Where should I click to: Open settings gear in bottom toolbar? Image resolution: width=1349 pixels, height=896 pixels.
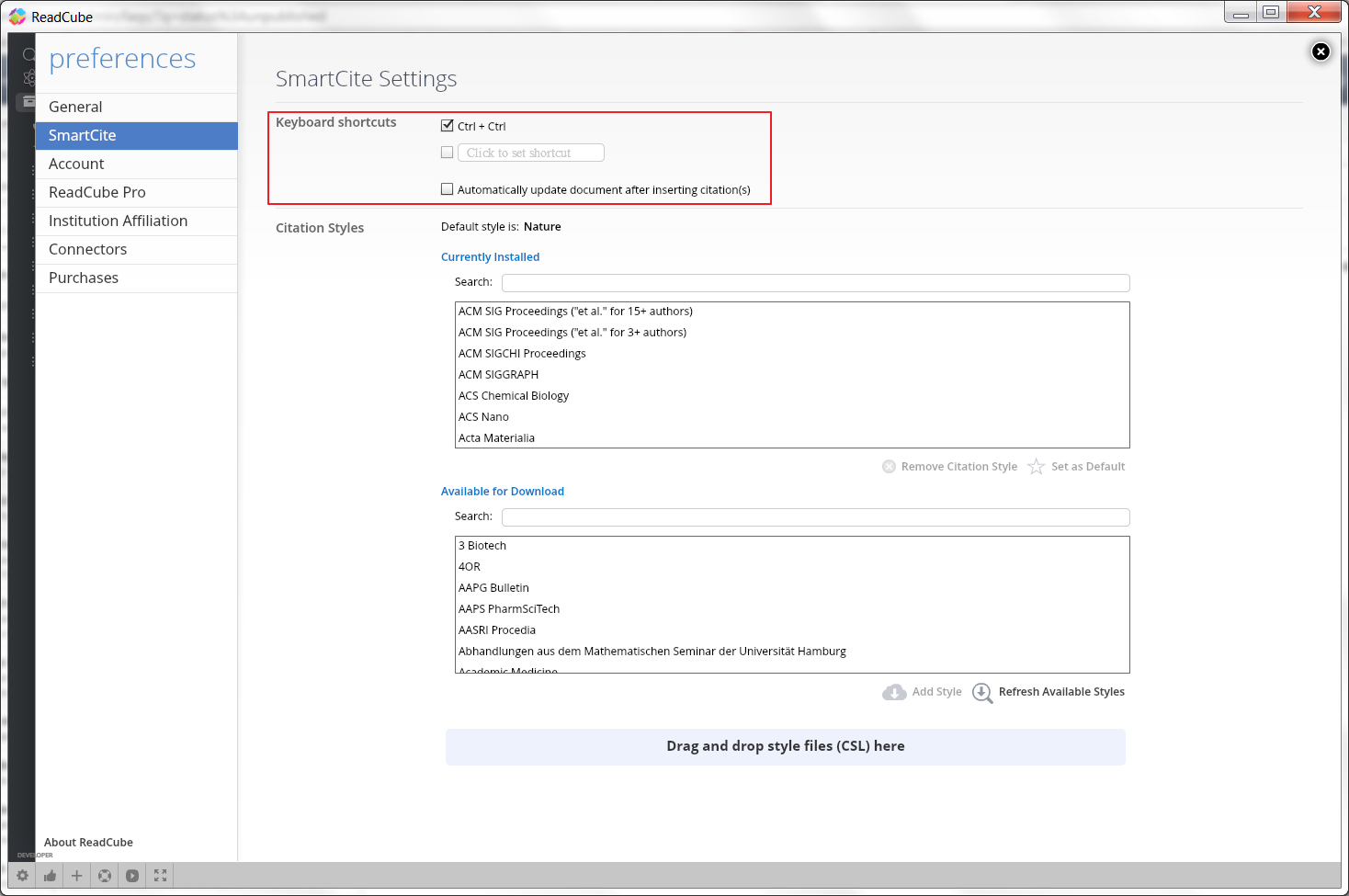(x=22, y=876)
